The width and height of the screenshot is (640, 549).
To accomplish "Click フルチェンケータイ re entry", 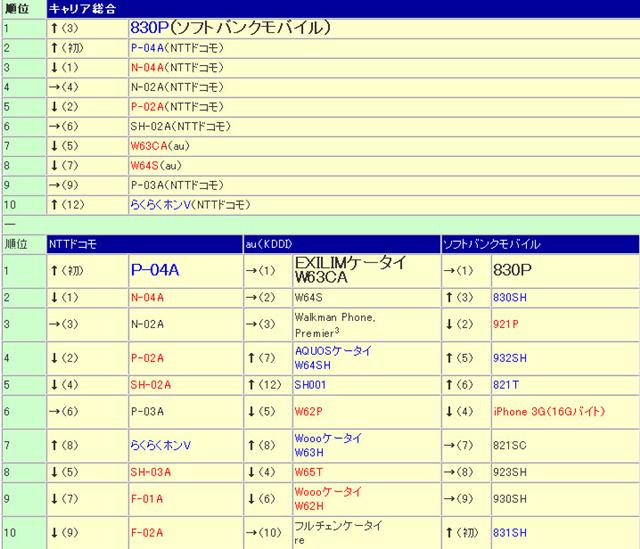I will (x=338, y=533).
